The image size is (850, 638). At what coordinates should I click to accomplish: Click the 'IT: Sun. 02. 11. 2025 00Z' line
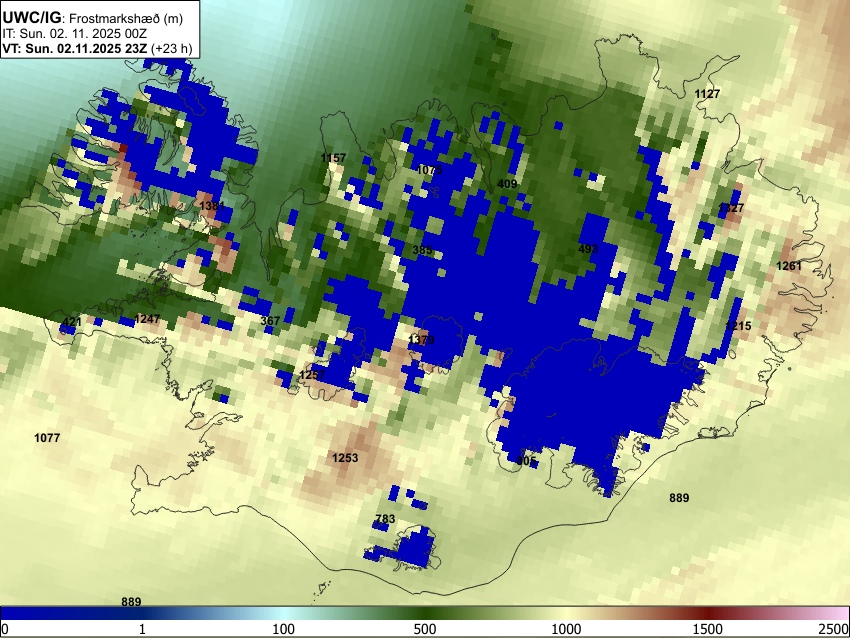pyautogui.click(x=75, y=34)
